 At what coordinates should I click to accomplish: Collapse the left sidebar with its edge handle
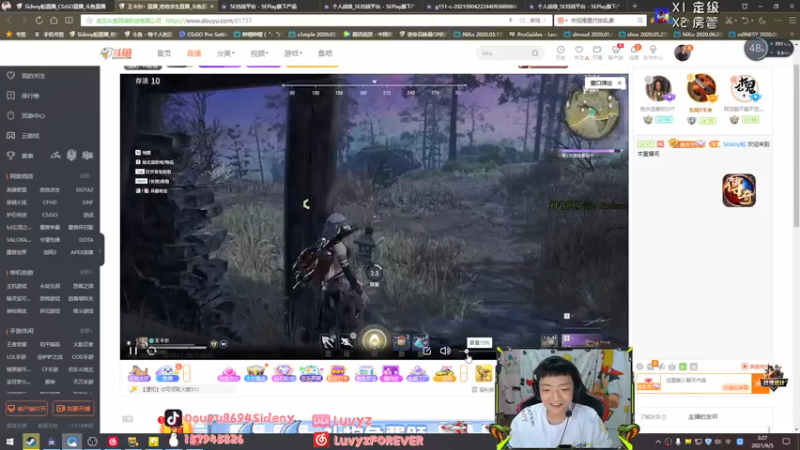(x=101, y=250)
